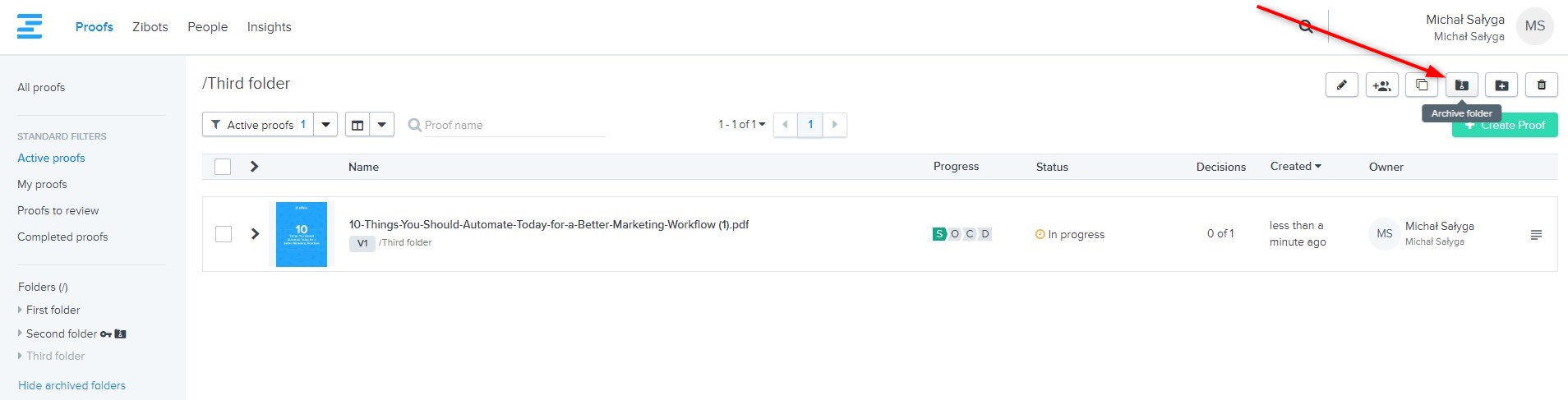Viewport: 1568px width, 400px height.
Task: Click Hide archived folders link
Action: pos(71,385)
